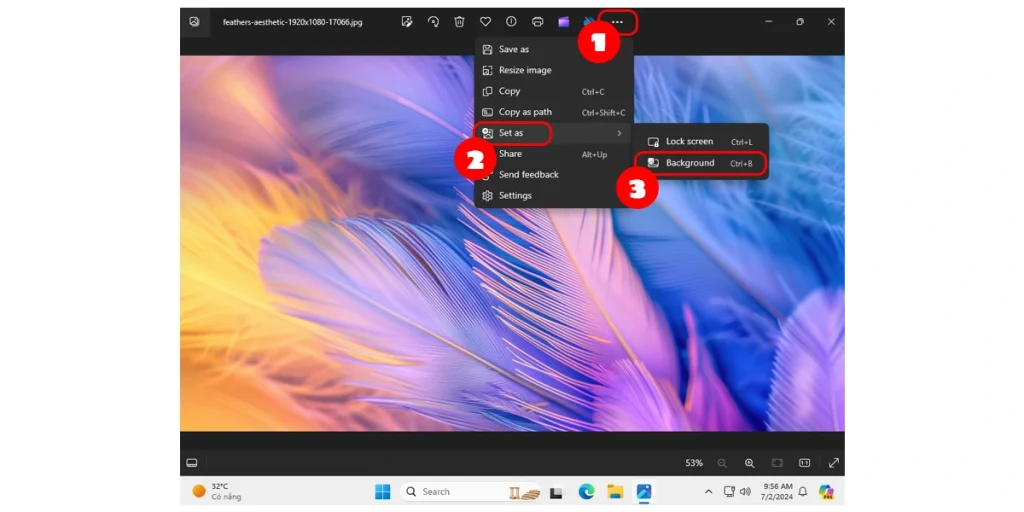
Task: Favorite the photo using the heart icon
Action: (x=485, y=21)
